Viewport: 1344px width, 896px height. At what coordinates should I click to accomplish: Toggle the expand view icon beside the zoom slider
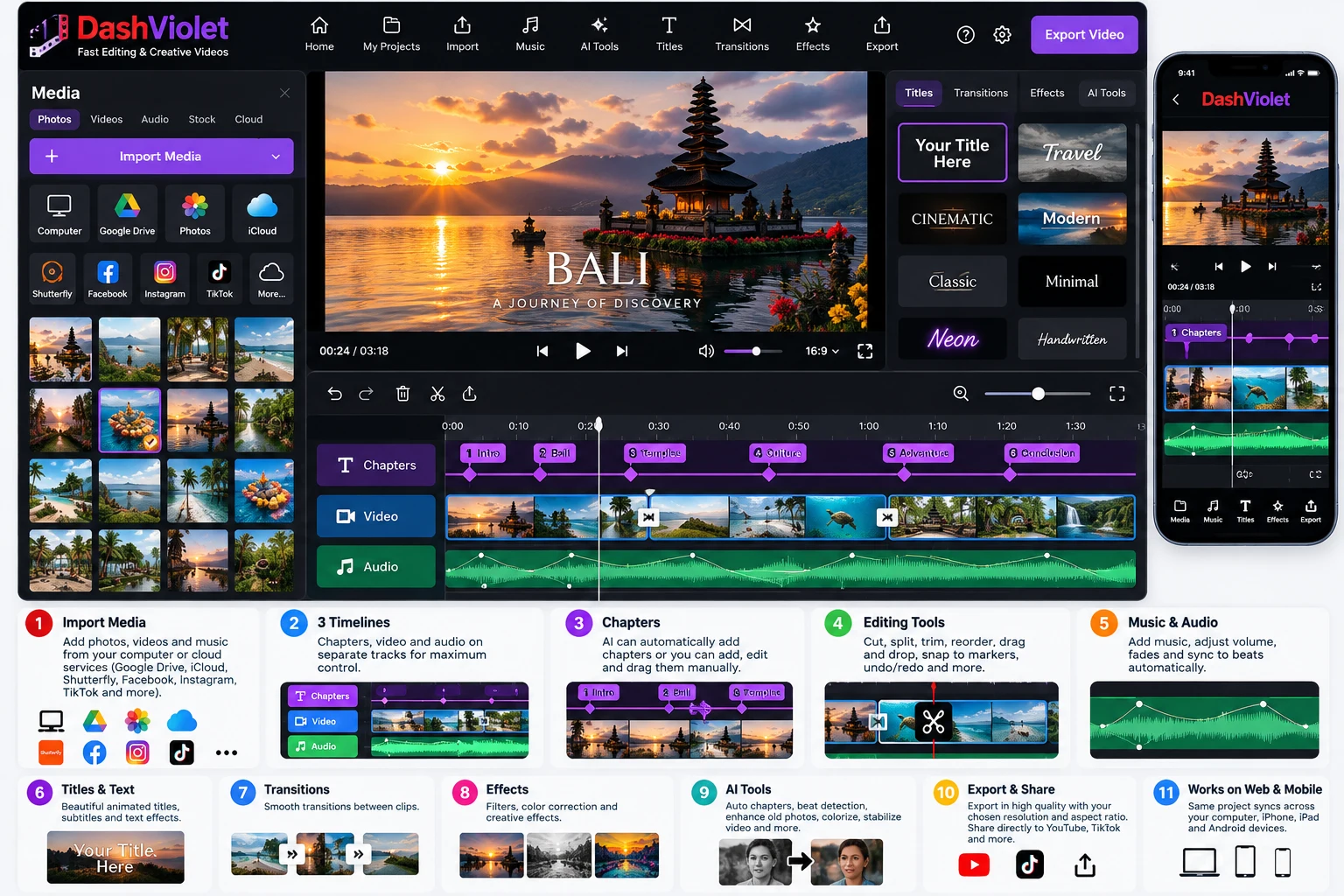tap(1117, 394)
